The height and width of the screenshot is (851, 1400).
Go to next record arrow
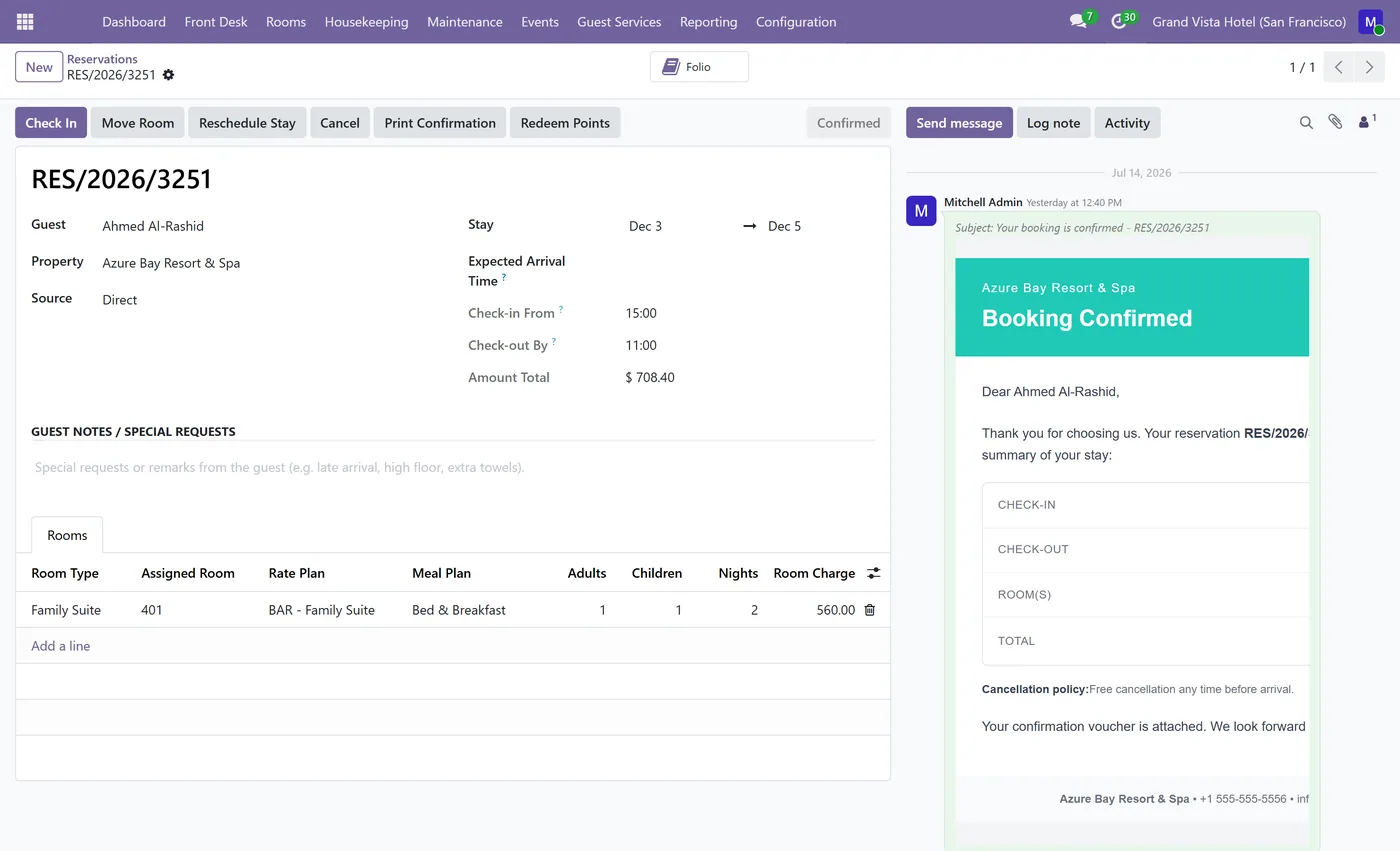1370,67
